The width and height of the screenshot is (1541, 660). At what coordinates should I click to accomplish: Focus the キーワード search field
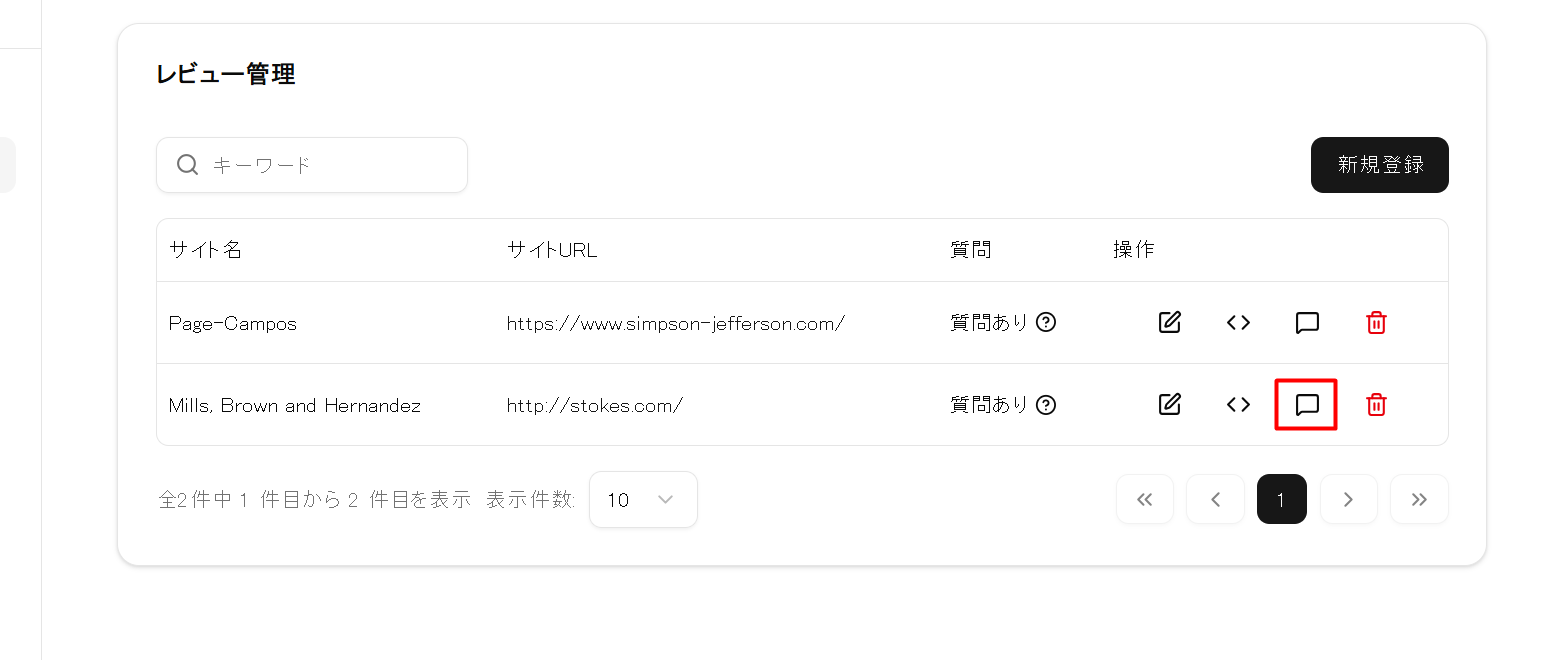click(330, 165)
